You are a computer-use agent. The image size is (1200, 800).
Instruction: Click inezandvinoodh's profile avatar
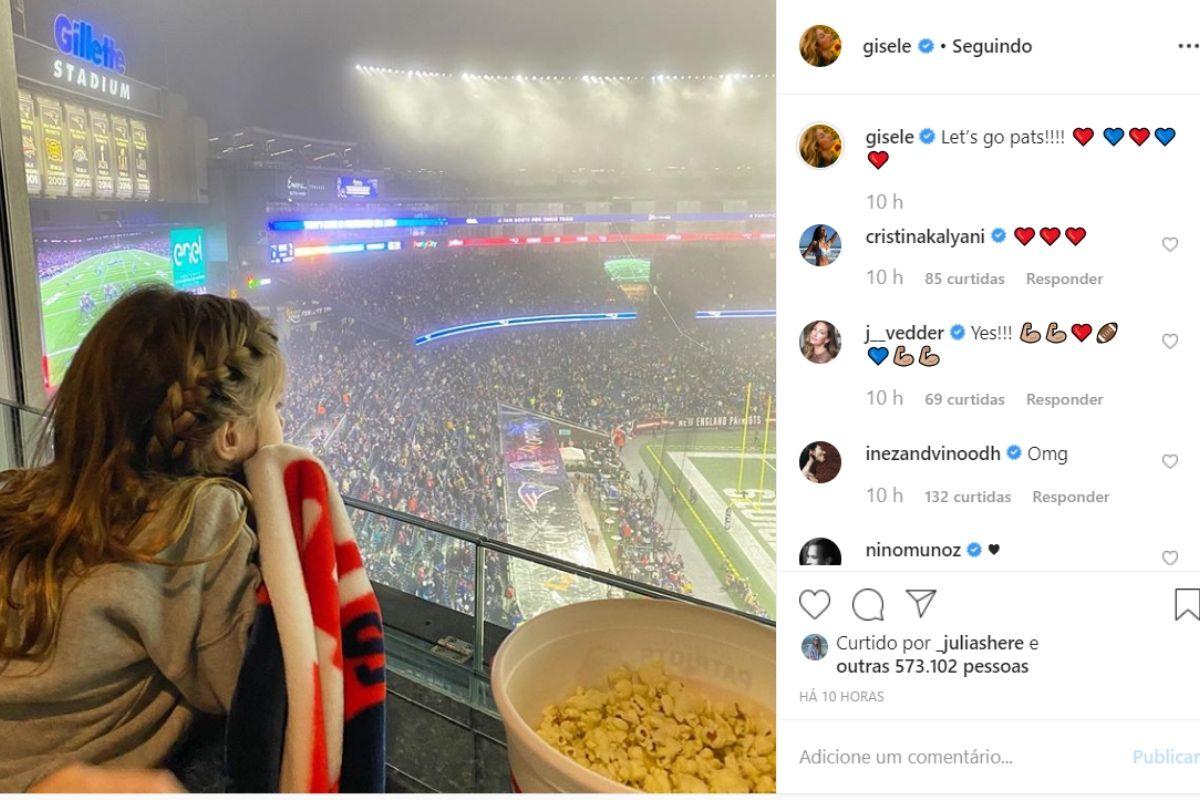(820, 462)
